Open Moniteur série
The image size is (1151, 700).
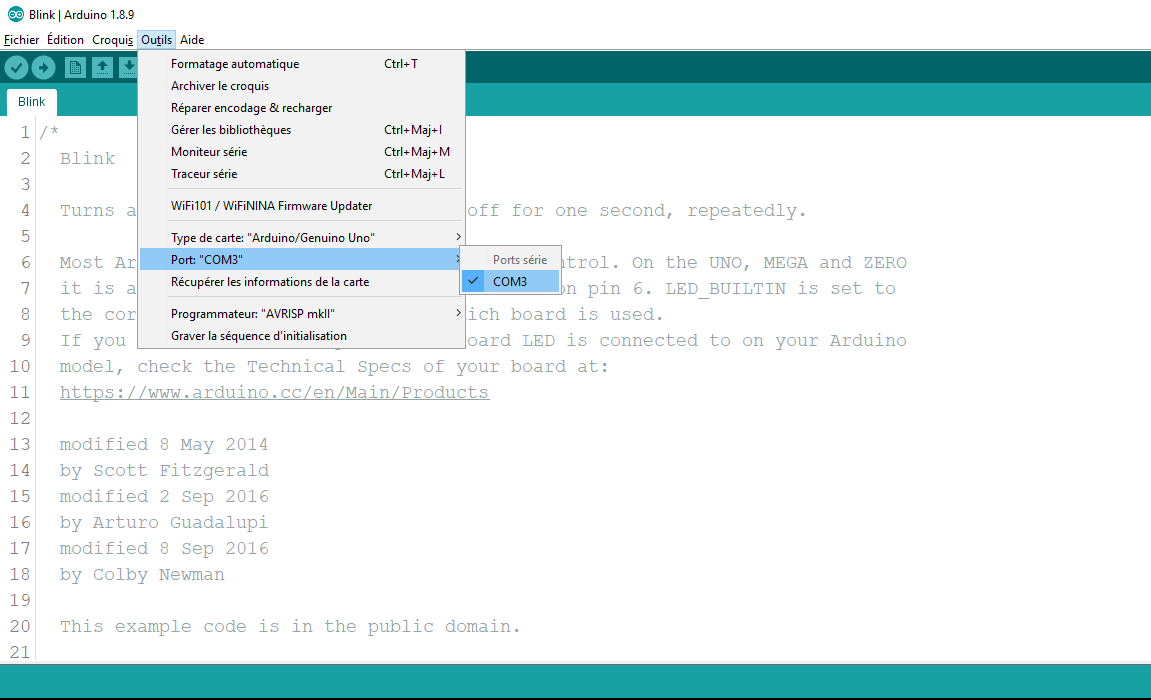[302, 152]
